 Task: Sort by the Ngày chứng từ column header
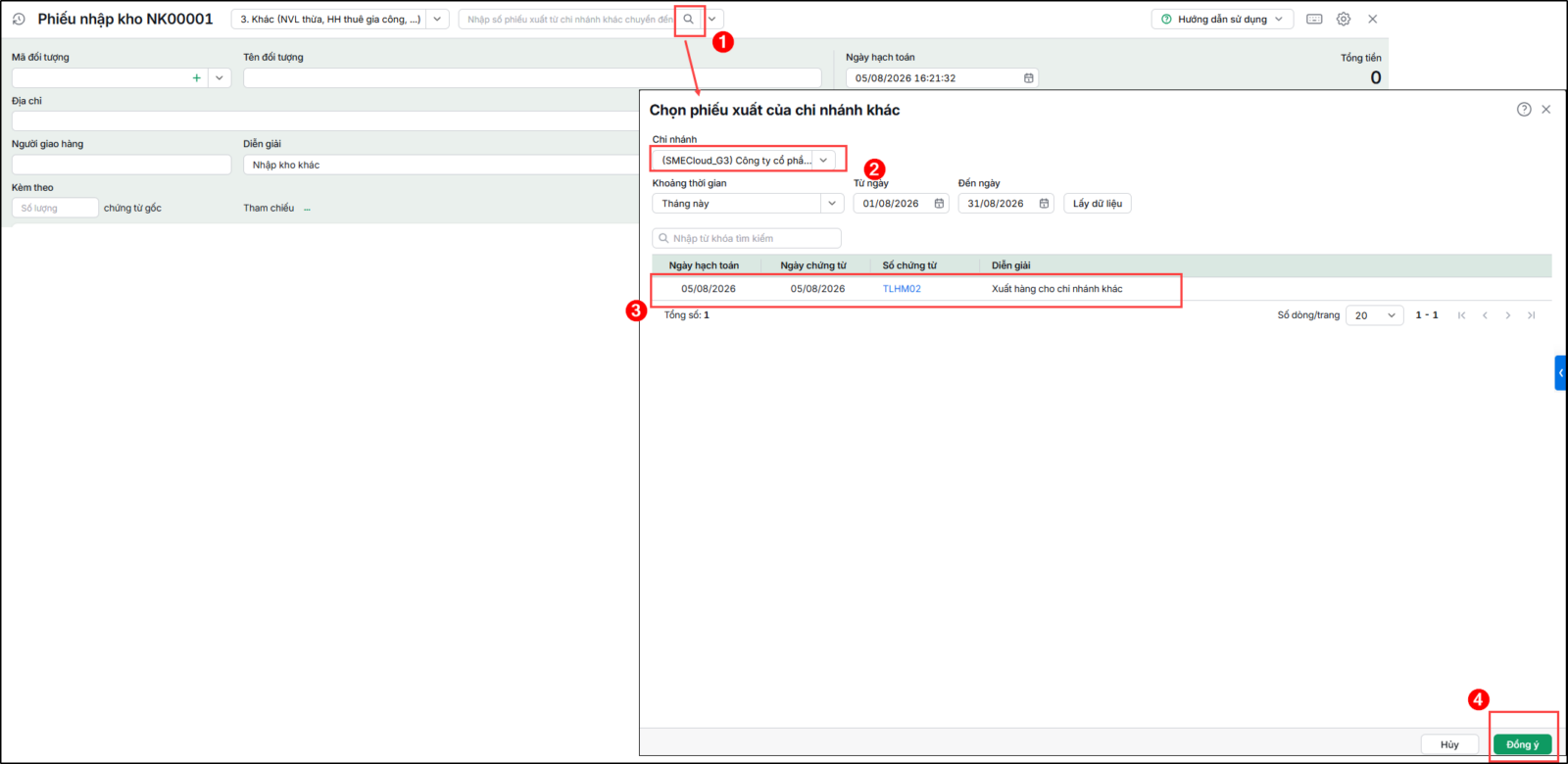(813, 265)
